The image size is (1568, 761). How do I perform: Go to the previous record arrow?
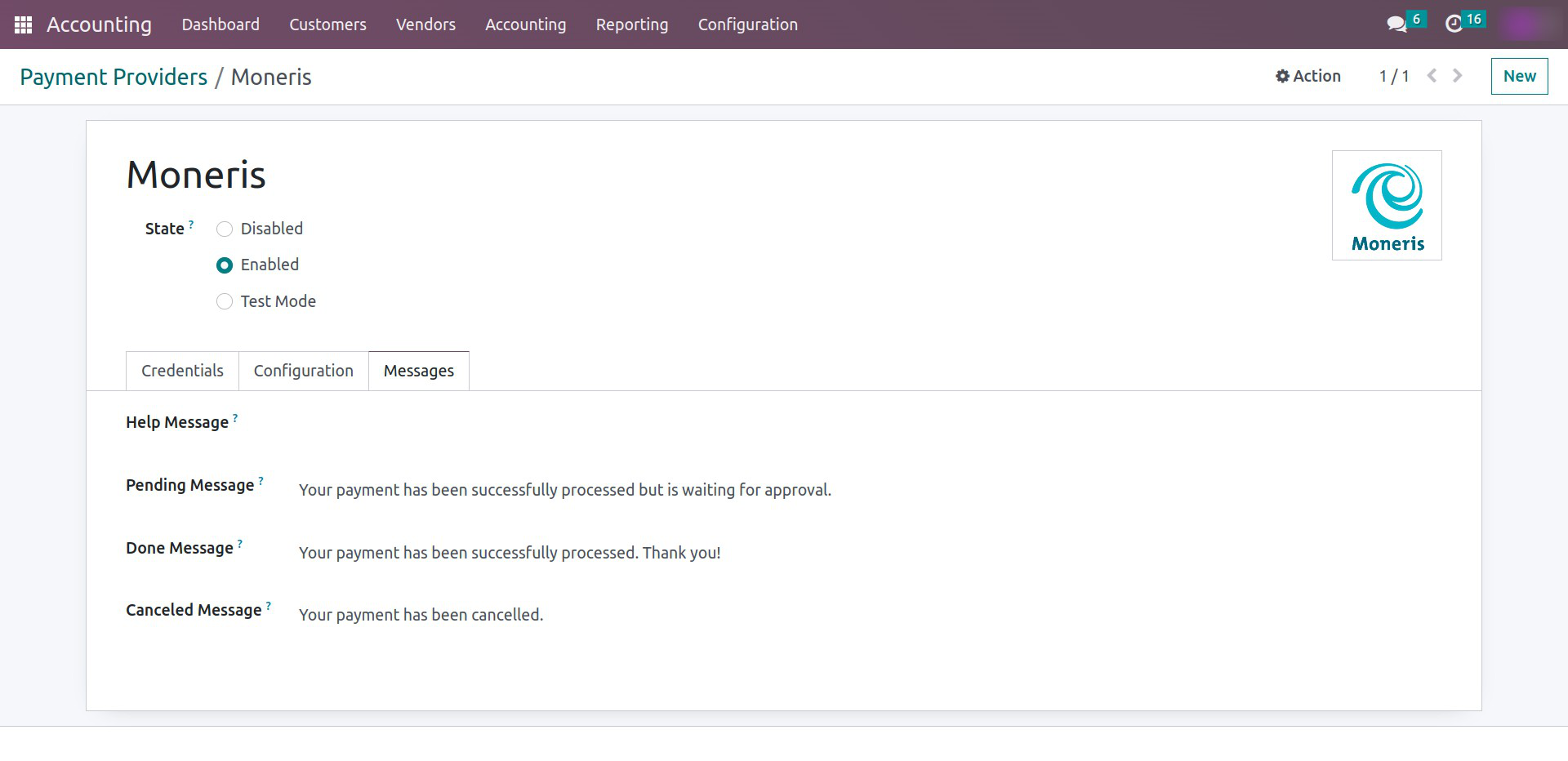(1432, 76)
